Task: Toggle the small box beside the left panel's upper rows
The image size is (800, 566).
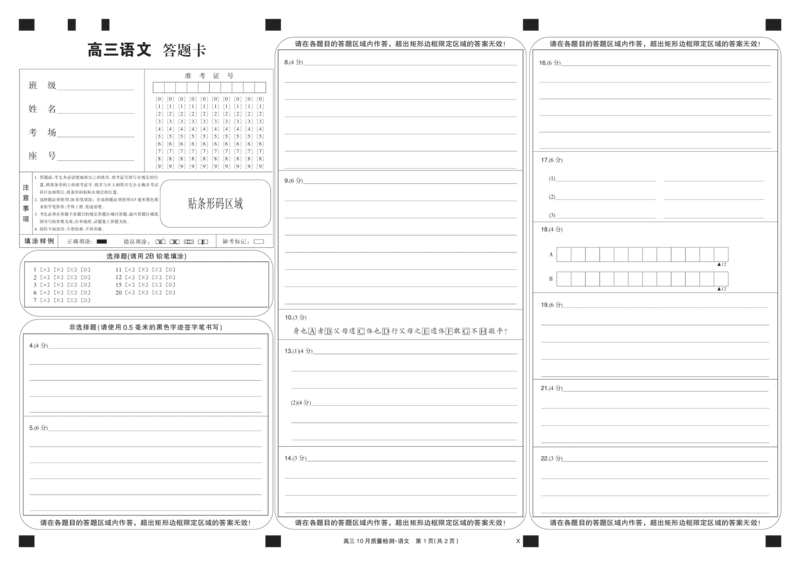Action: click(43, 120)
